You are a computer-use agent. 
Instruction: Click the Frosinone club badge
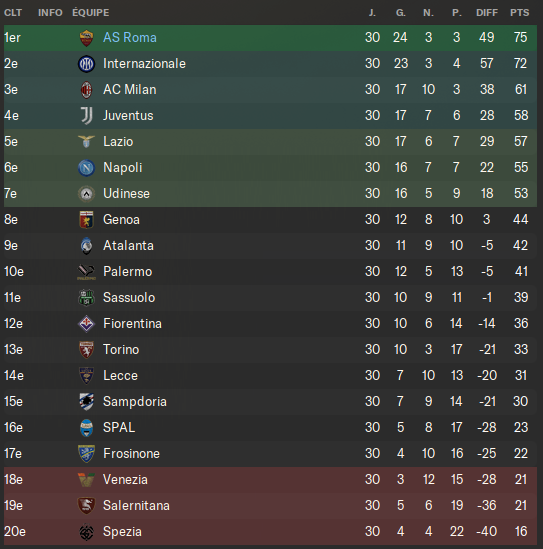[x=86, y=454]
